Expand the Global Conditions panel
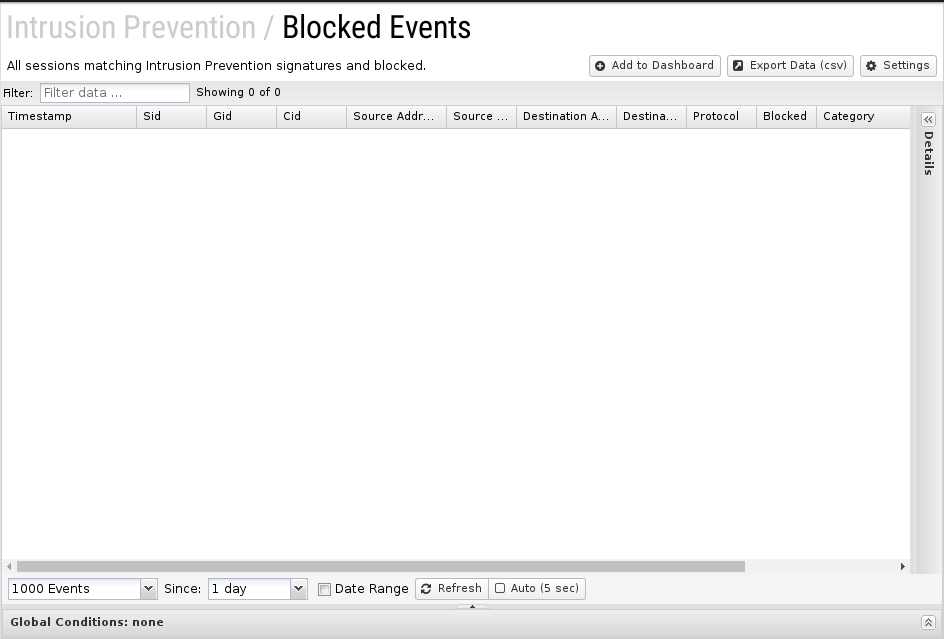The width and height of the screenshot is (944, 639). (928, 622)
